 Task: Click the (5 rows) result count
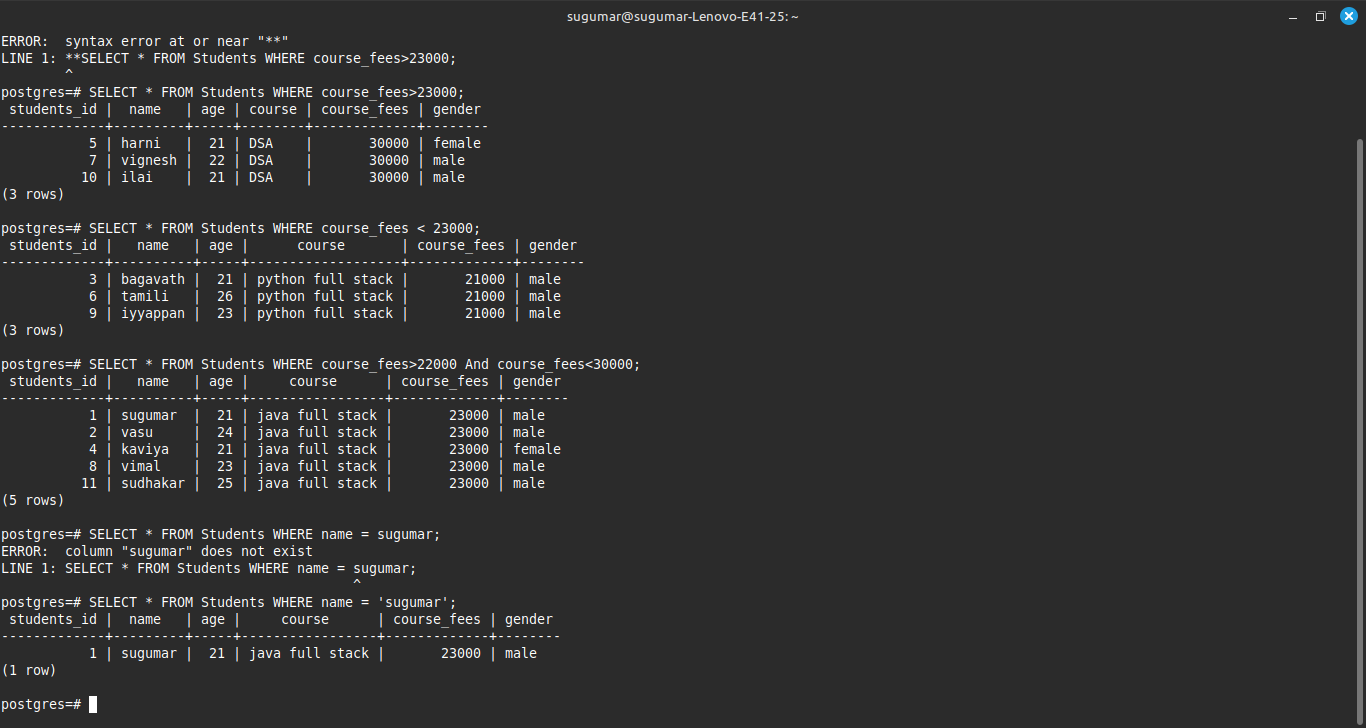coord(33,500)
